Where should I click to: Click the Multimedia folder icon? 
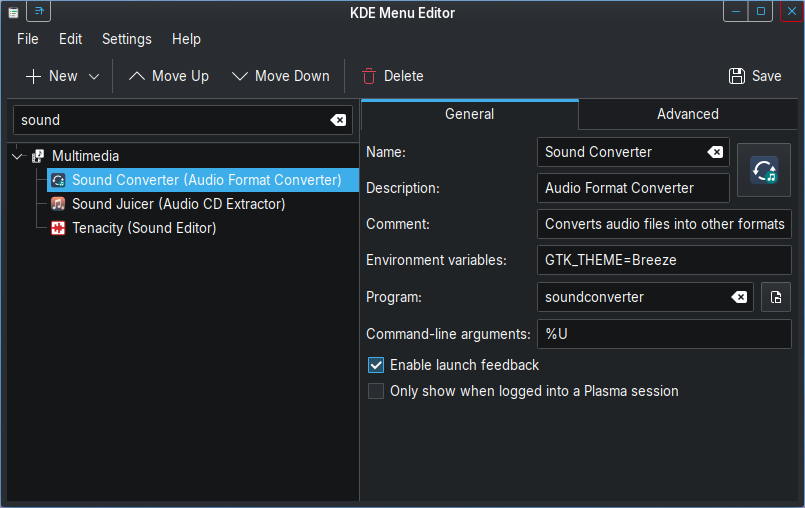point(38,156)
